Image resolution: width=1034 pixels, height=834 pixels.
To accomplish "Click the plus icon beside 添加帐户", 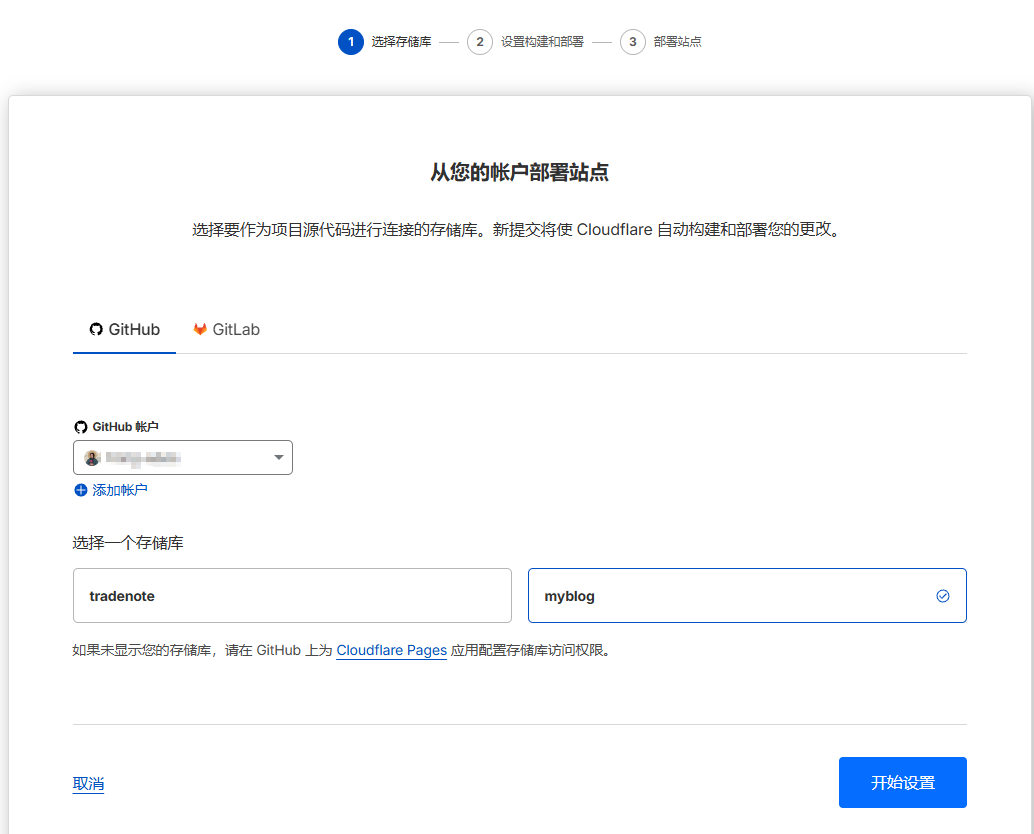I will (x=81, y=490).
